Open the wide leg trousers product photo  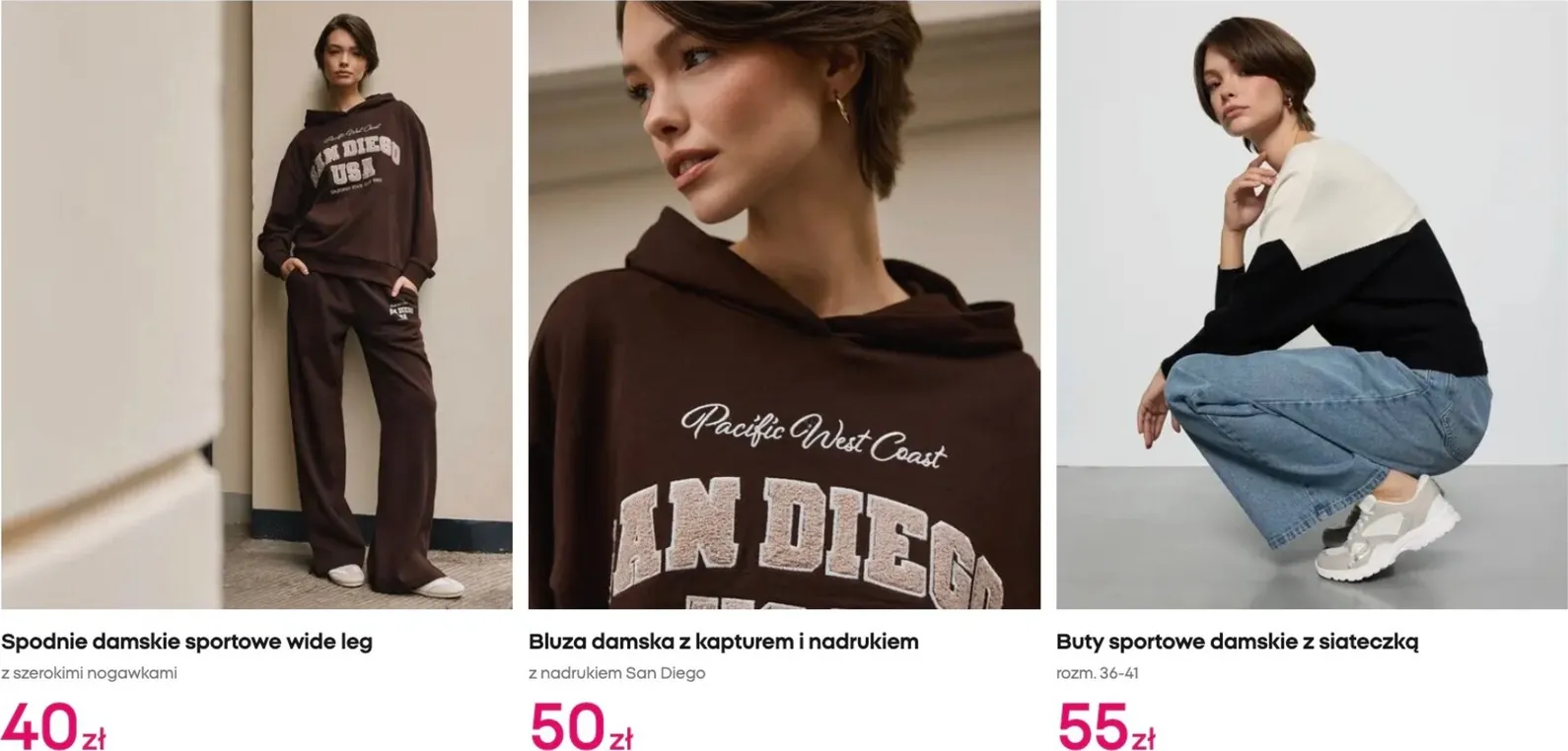click(256, 305)
